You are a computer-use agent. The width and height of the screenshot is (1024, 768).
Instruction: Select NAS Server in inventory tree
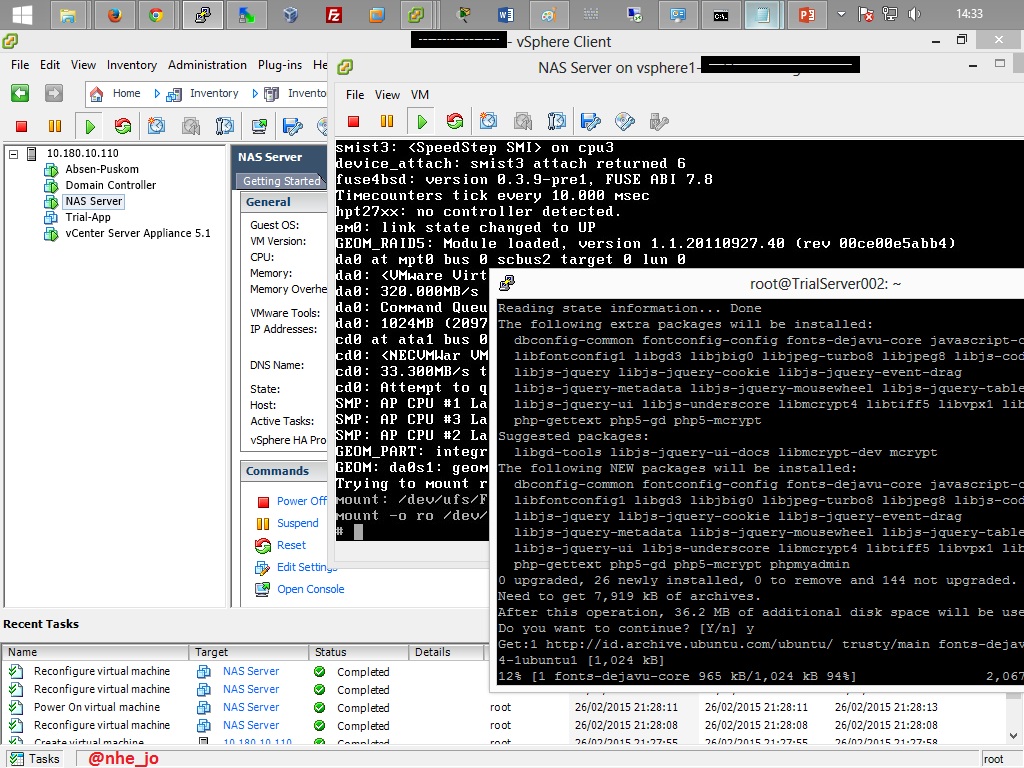[x=93, y=201]
